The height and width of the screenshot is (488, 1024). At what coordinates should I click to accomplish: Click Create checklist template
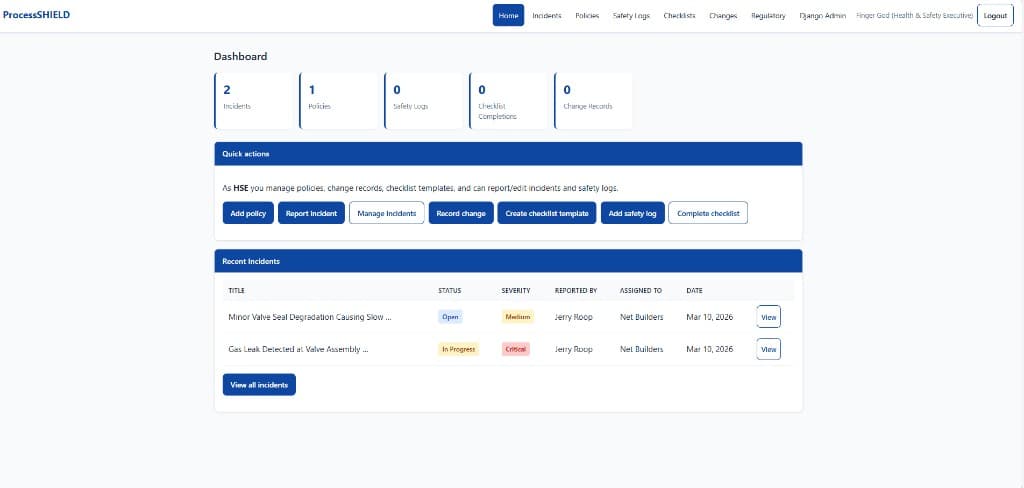pos(547,213)
